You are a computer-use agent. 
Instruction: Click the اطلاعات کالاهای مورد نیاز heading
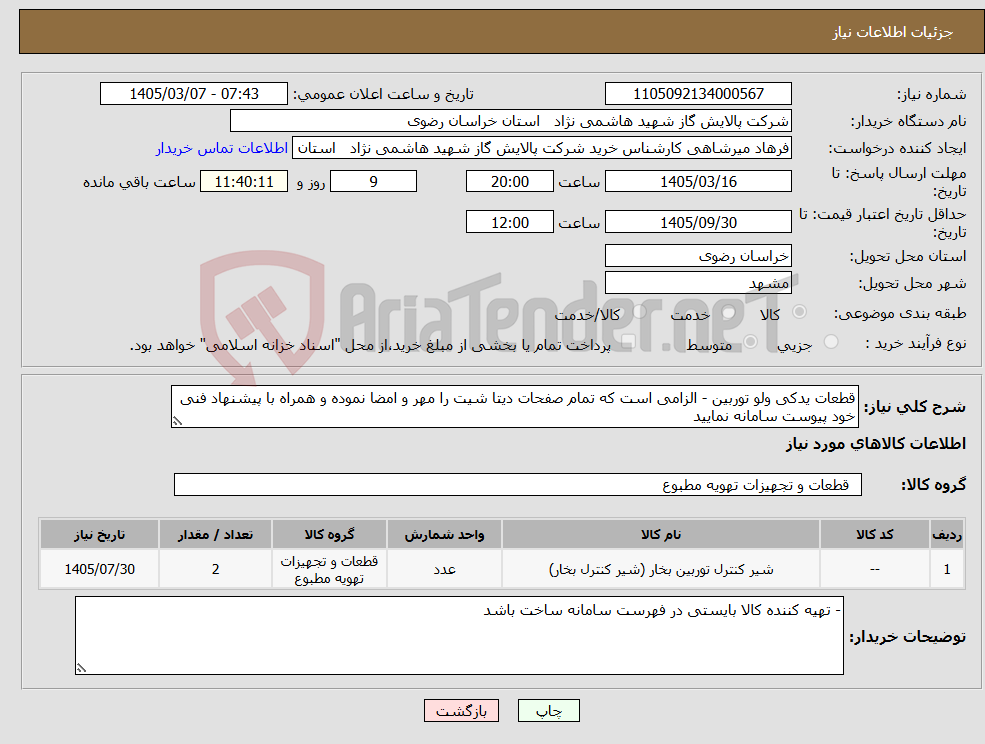(875, 444)
